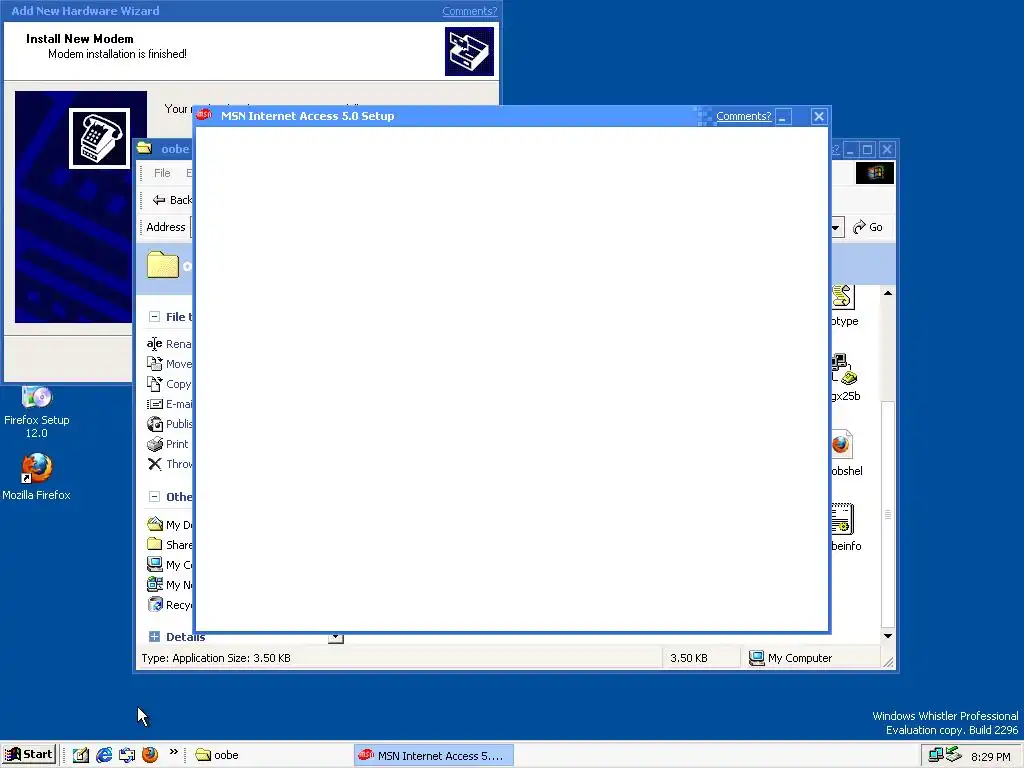The height and width of the screenshot is (768, 1024).
Task: Click the Move this file icon in oobe window
Action: [x=155, y=364]
